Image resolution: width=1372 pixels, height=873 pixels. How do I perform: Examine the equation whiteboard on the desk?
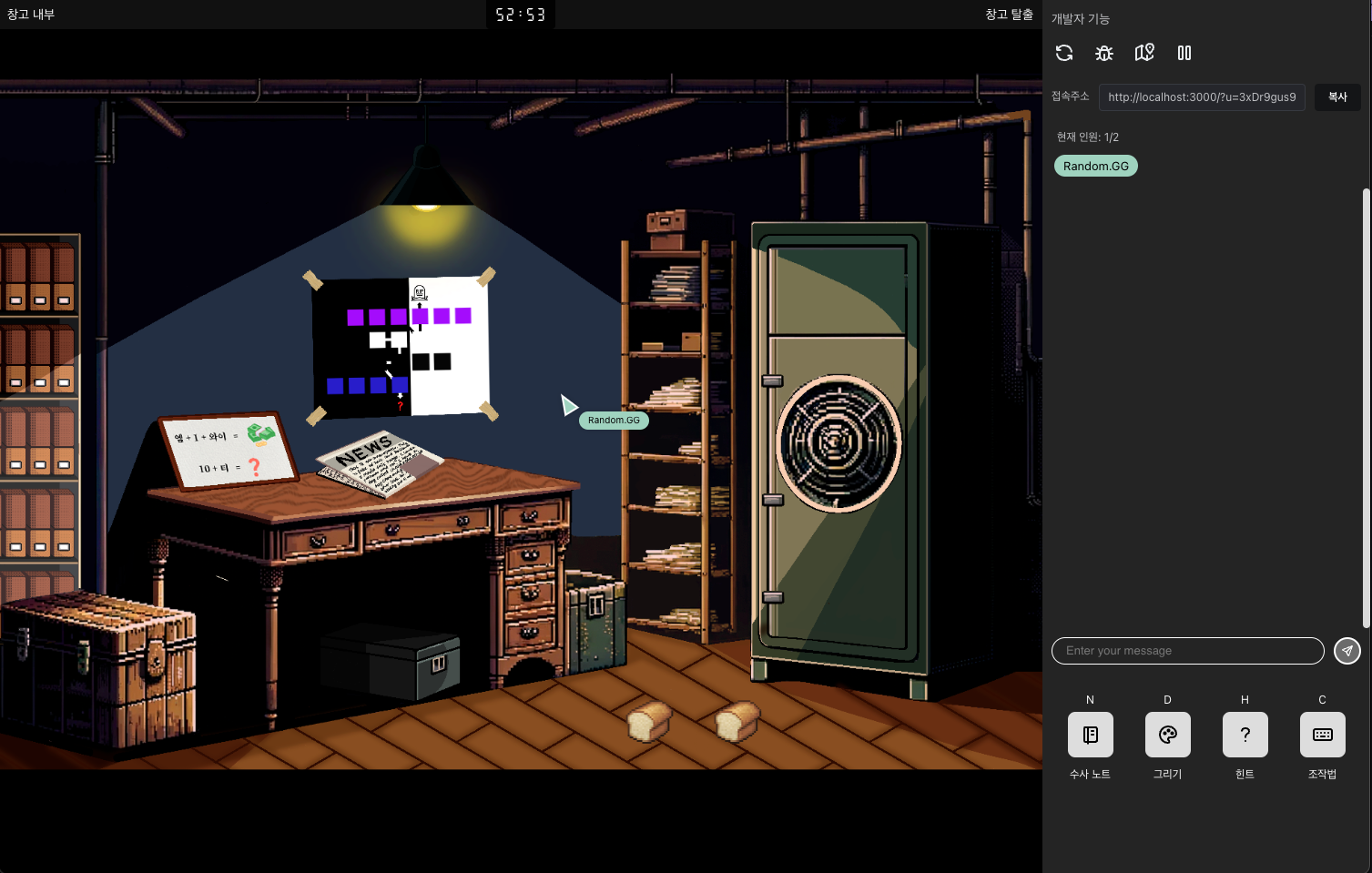click(228, 452)
